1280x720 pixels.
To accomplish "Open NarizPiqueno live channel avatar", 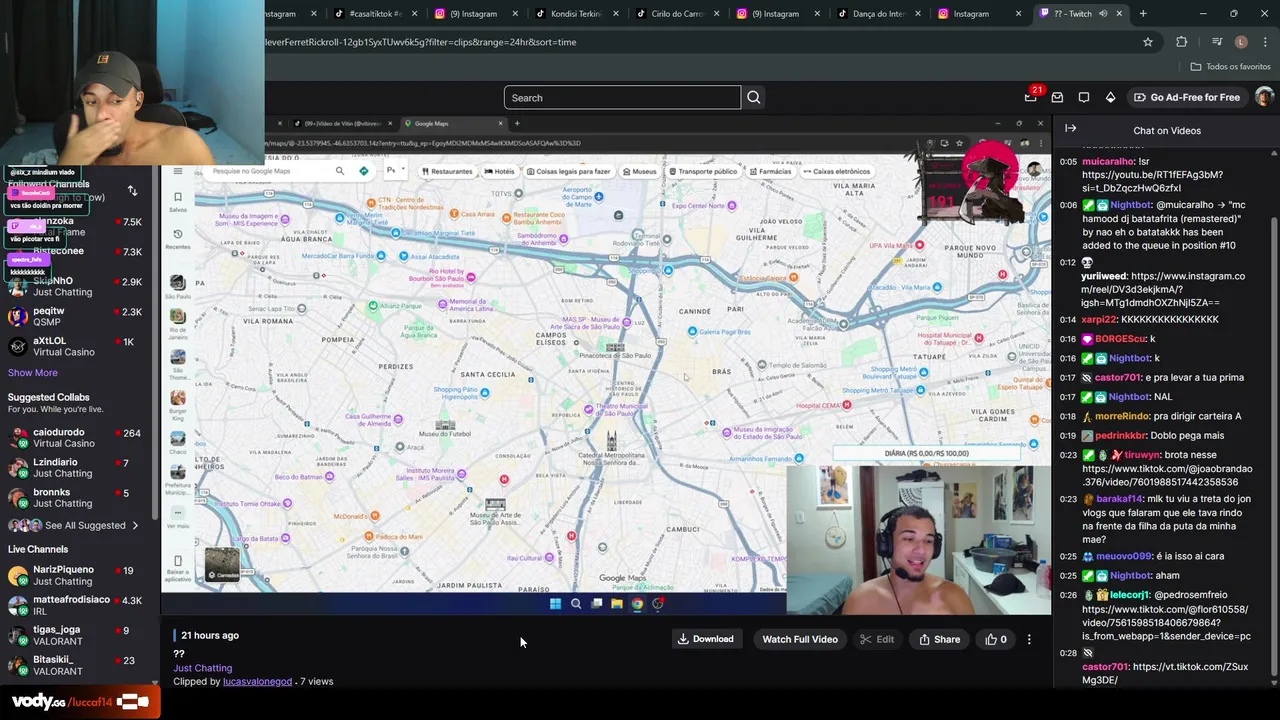I will (17, 575).
